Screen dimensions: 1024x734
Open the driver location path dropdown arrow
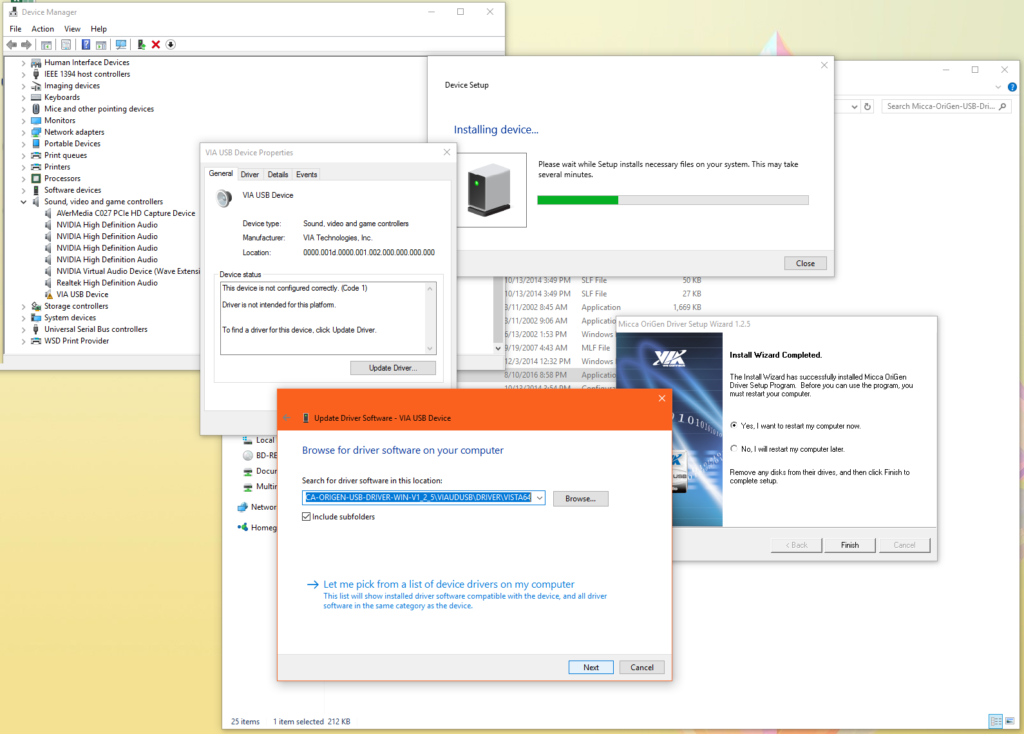coord(539,498)
